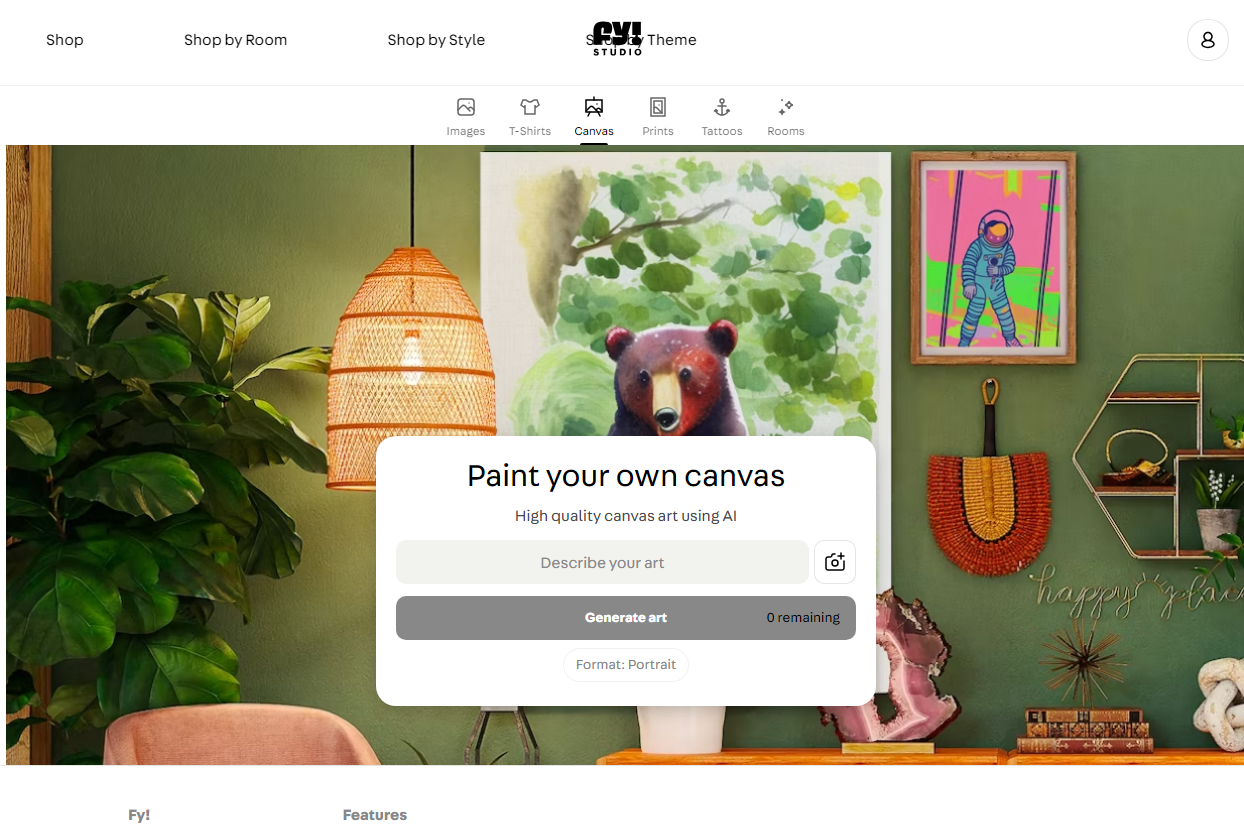
Task: Select the Tattoos anchor icon
Action: click(x=722, y=107)
